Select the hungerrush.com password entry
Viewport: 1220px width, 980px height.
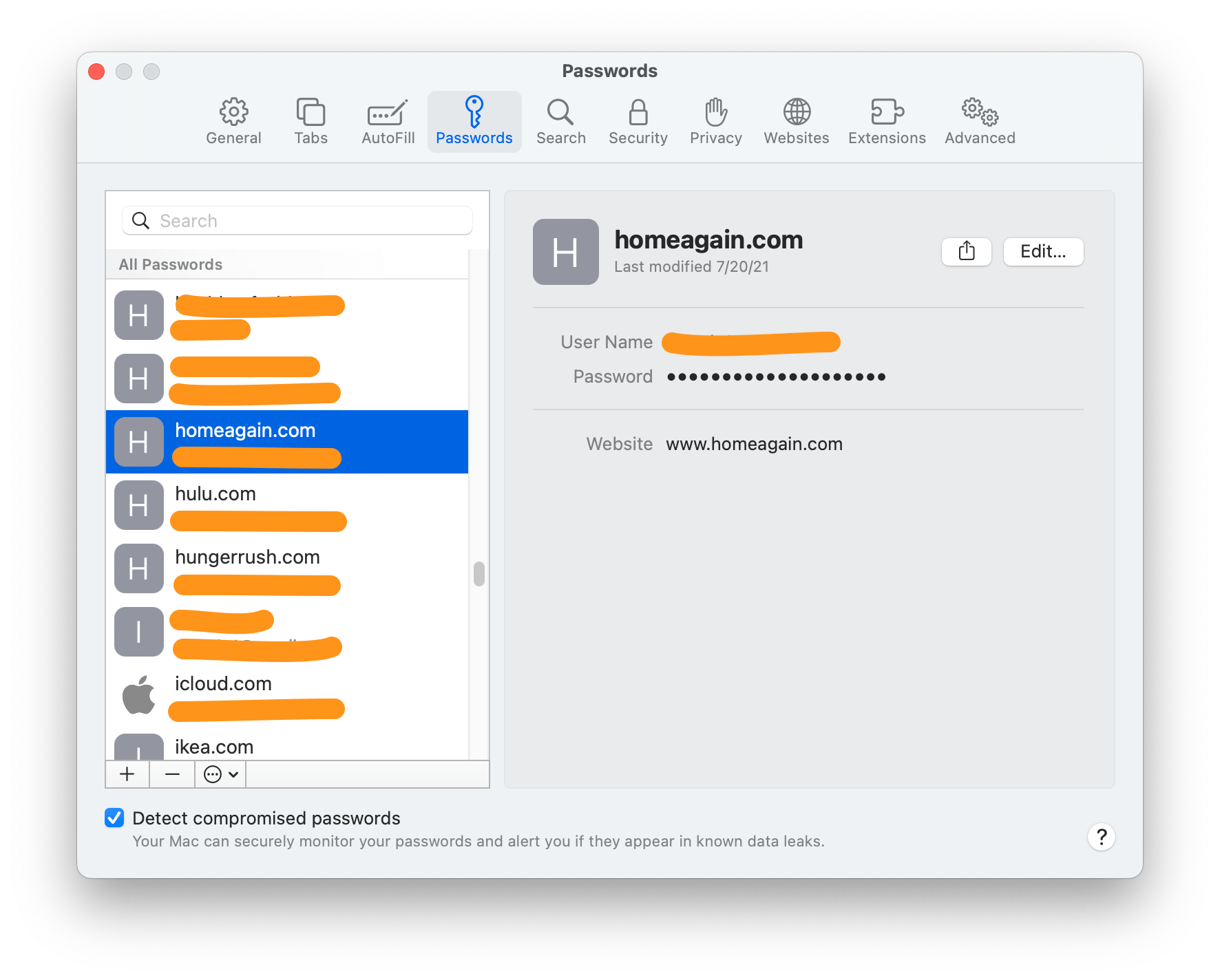(287, 568)
